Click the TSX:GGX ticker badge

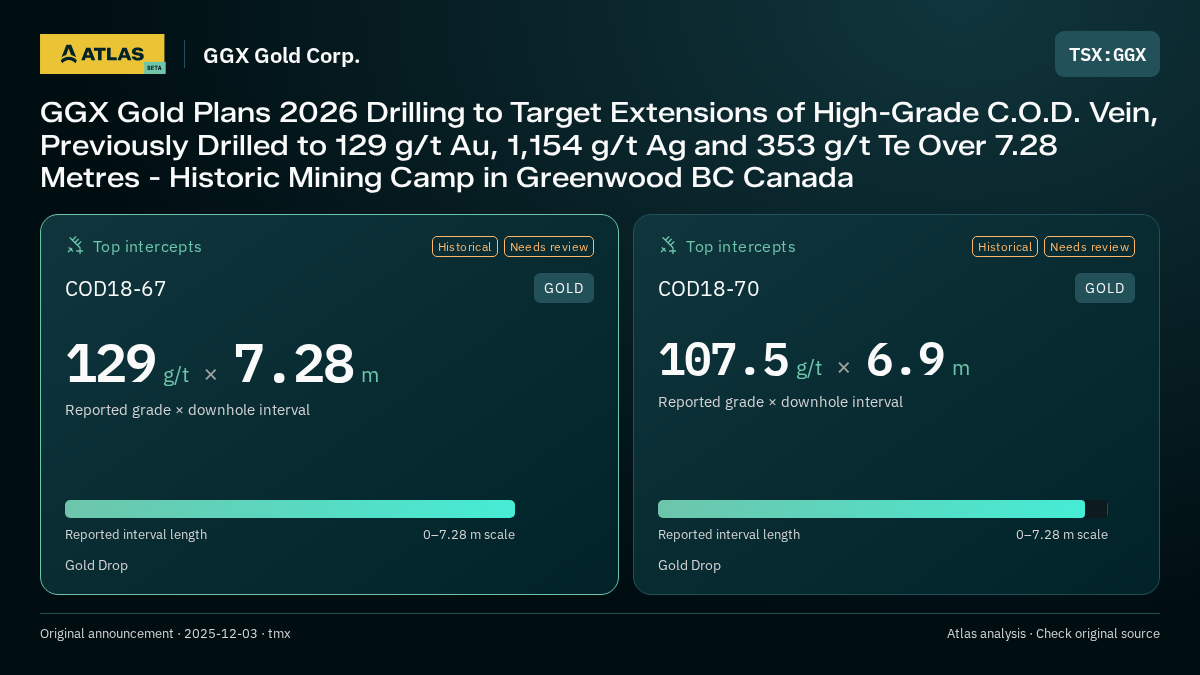pyautogui.click(x=1107, y=54)
